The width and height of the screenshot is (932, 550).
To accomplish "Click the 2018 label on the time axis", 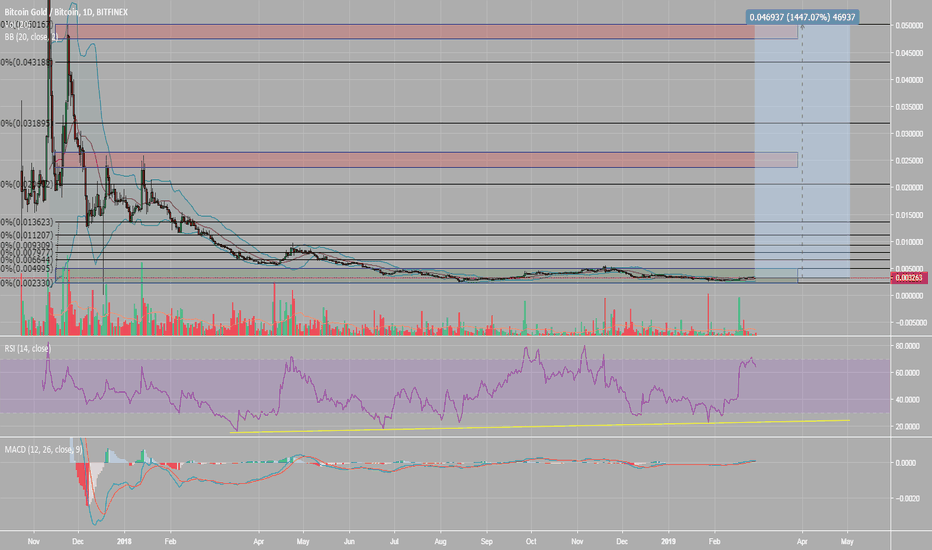I will pyautogui.click(x=124, y=542).
